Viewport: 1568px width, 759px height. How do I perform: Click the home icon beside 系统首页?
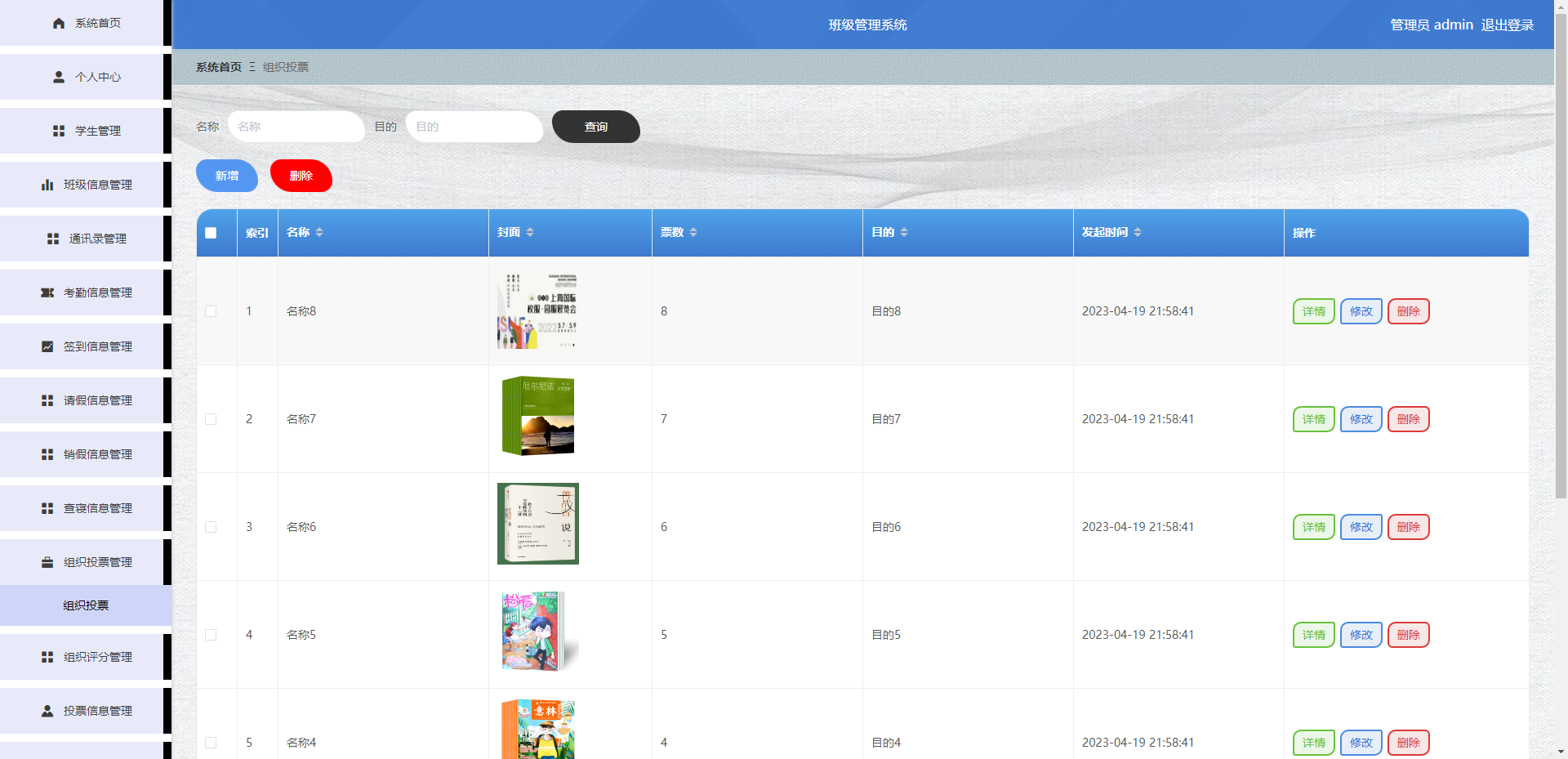pyautogui.click(x=59, y=23)
